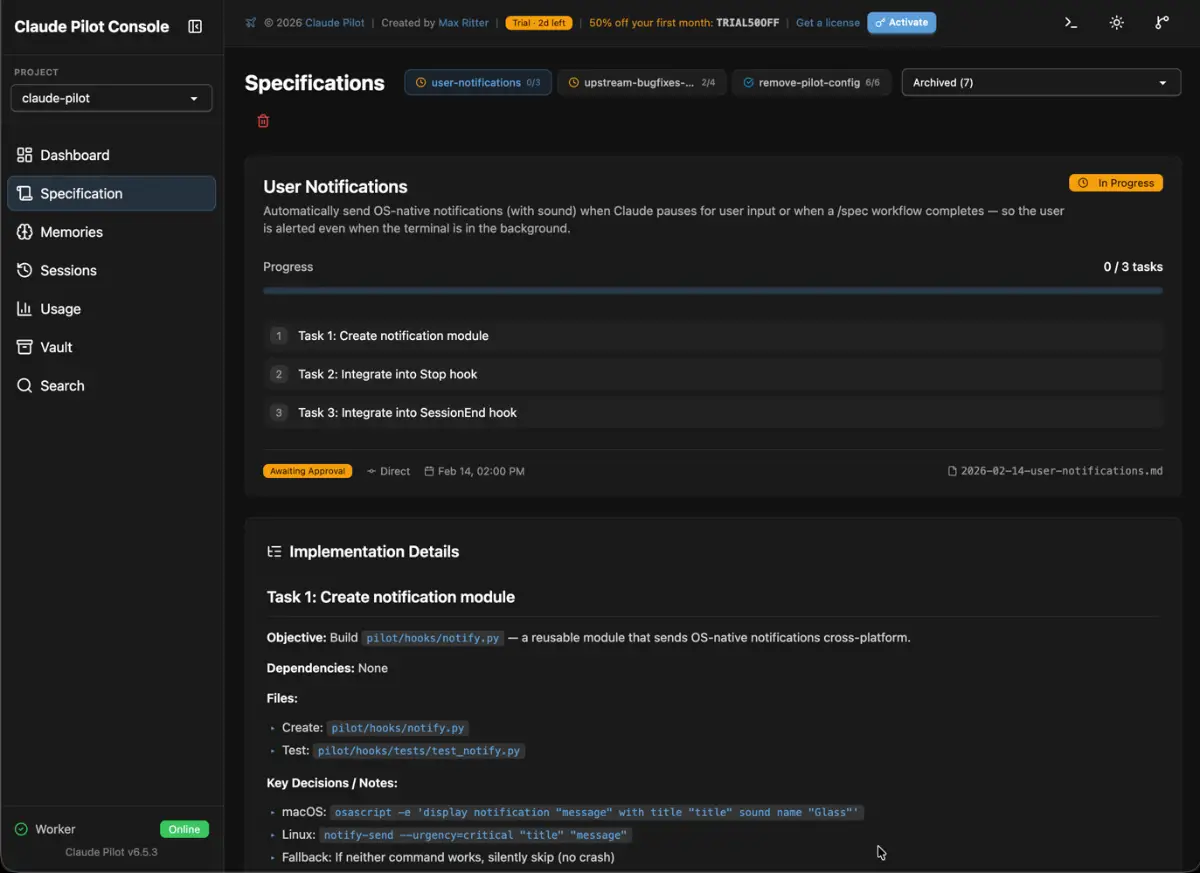1200x873 pixels.
Task: Open the Sessions section
Action: [68, 270]
